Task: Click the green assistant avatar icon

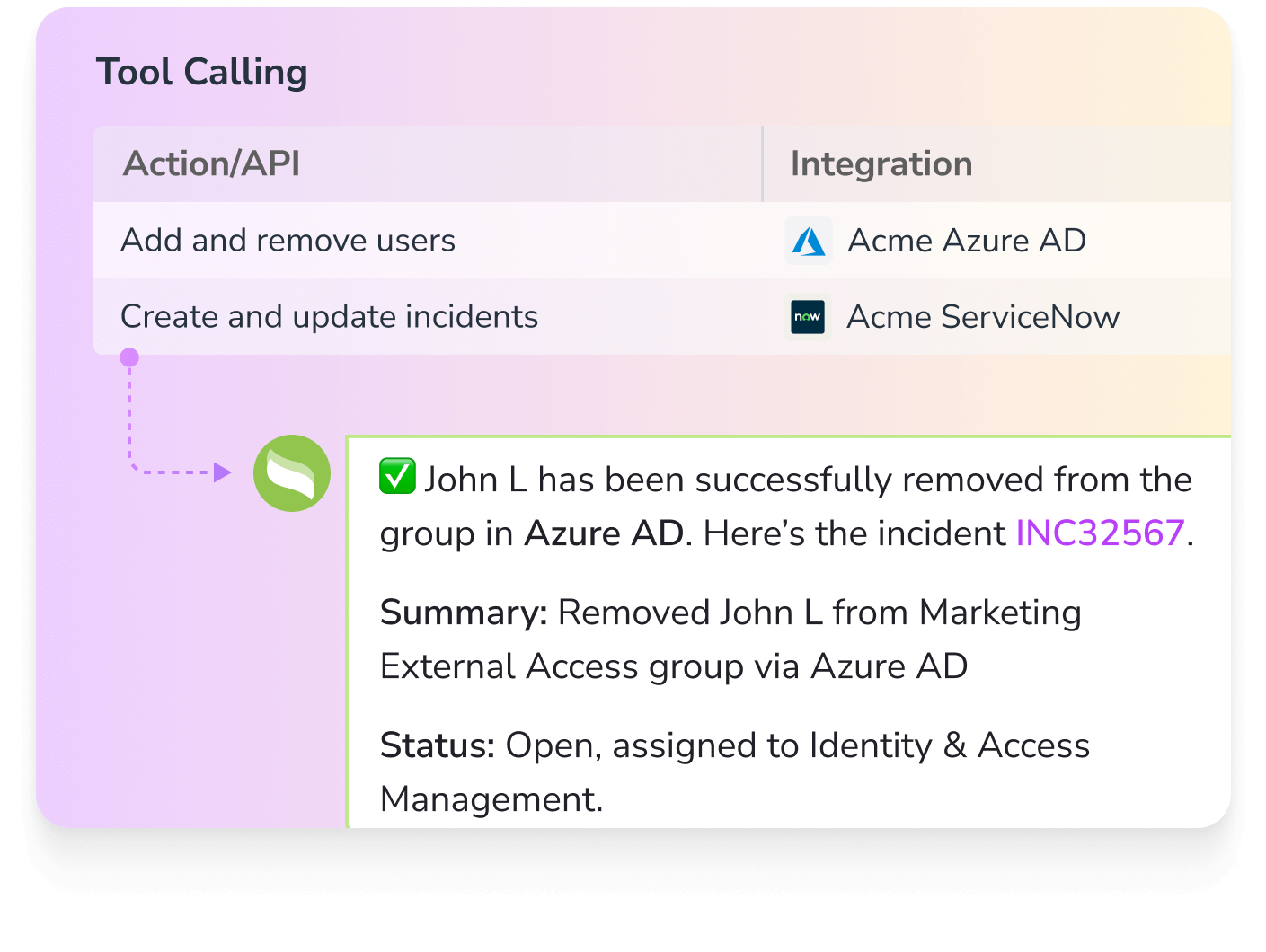Action: click(292, 473)
